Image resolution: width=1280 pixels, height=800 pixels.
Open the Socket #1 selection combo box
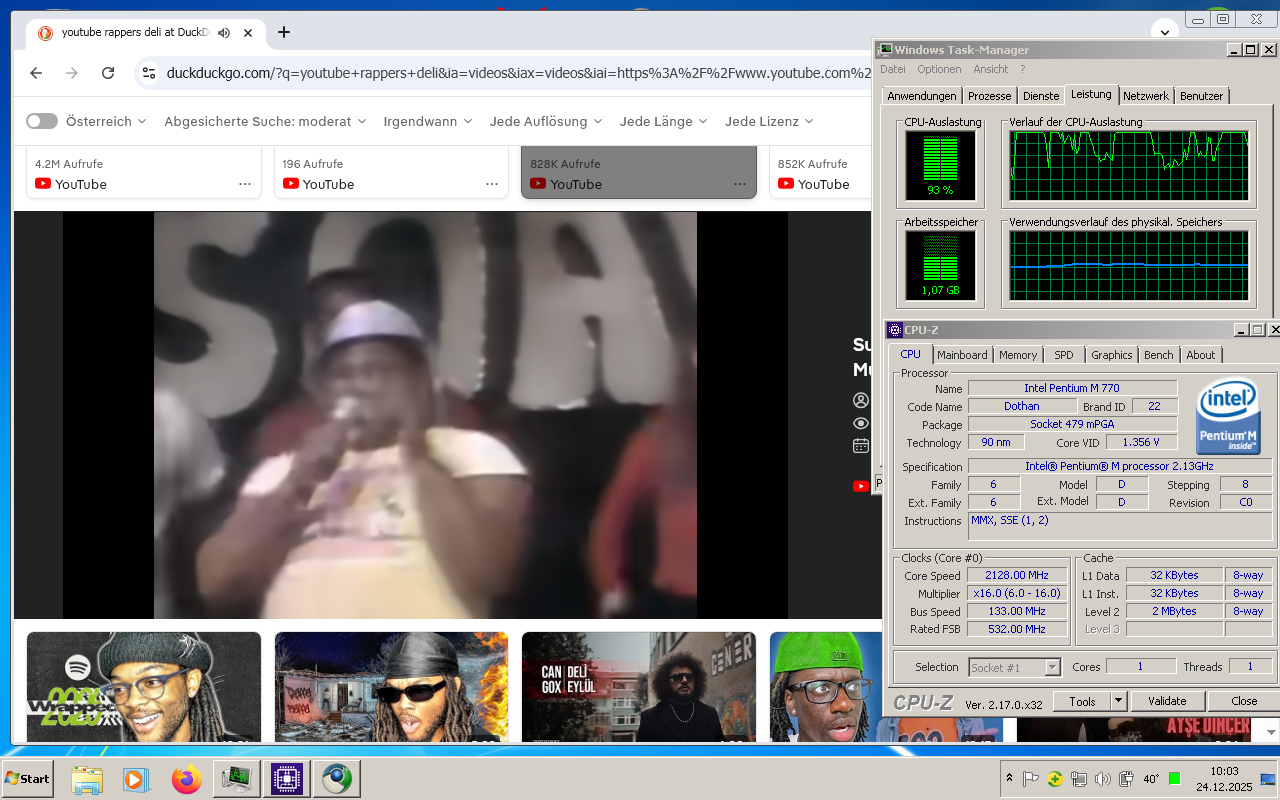pos(1014,667)
